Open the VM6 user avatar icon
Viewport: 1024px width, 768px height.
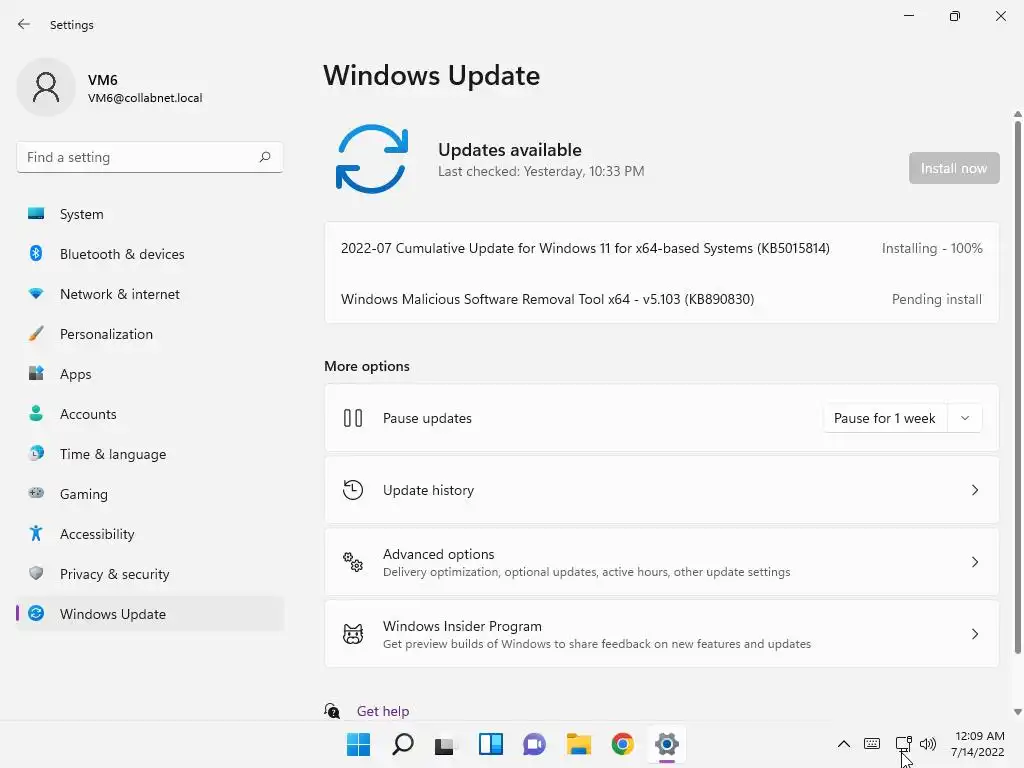pyautogui.click(x=46, y=87)
